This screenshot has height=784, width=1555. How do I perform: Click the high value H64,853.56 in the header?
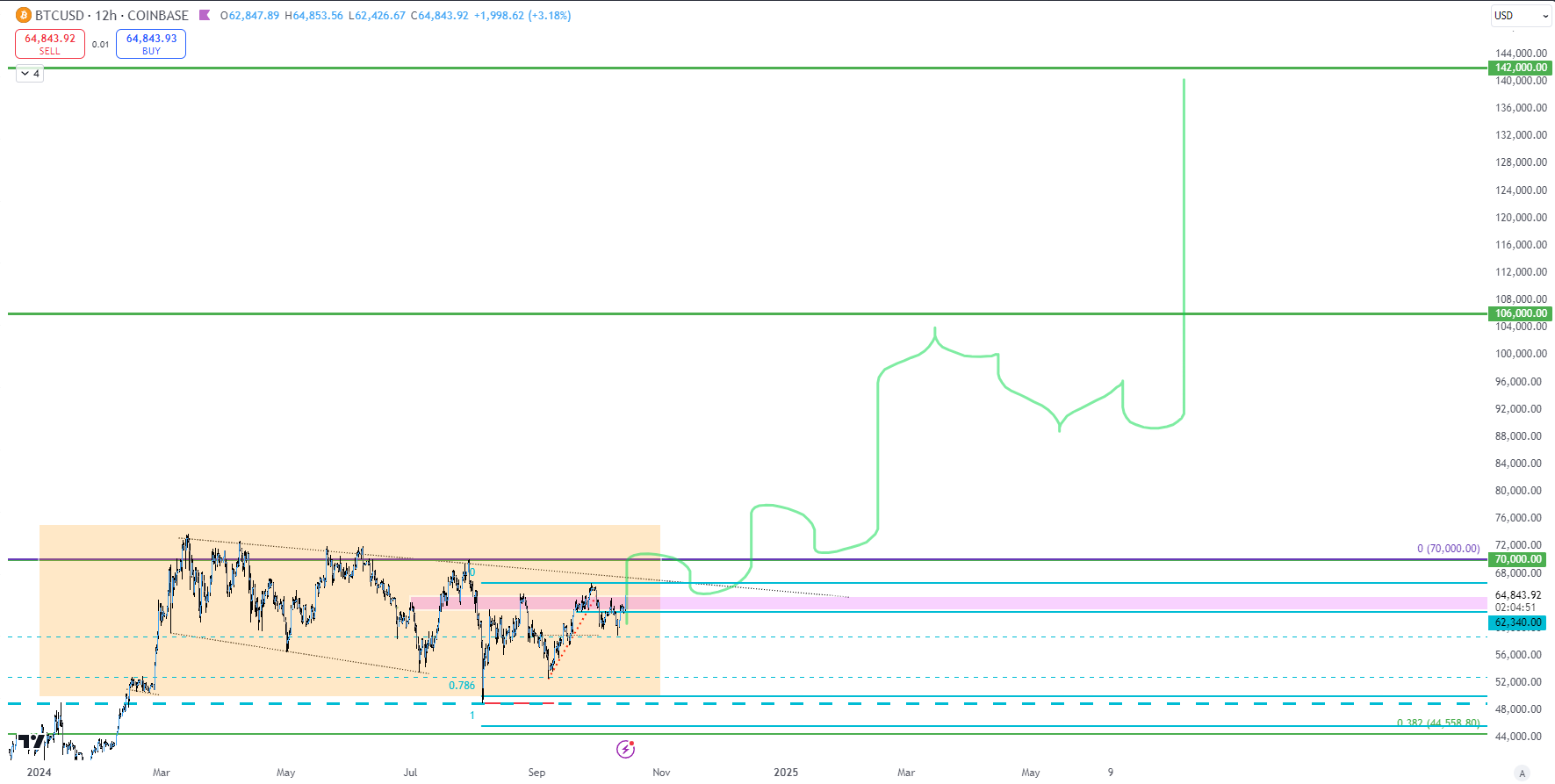(x=313, y=16)
